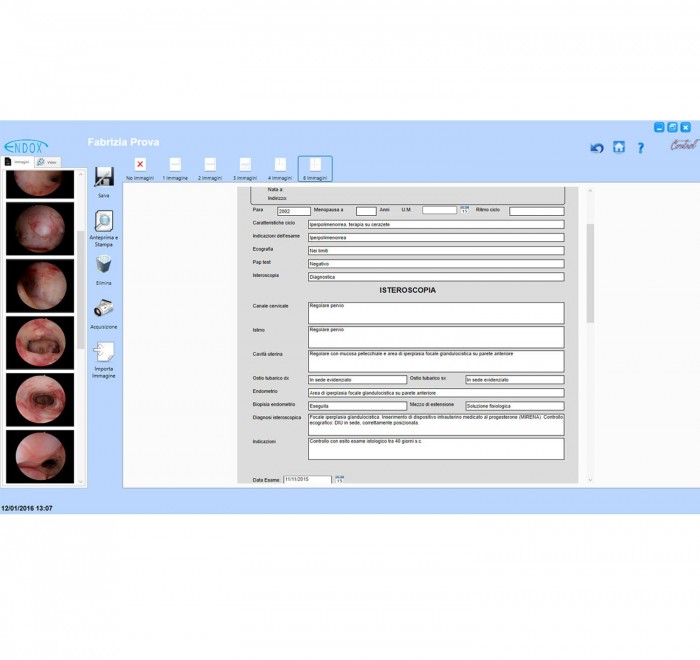Screen dimensions: 700x660
Task: Click the Pap test input field
Action: [435, 263]
